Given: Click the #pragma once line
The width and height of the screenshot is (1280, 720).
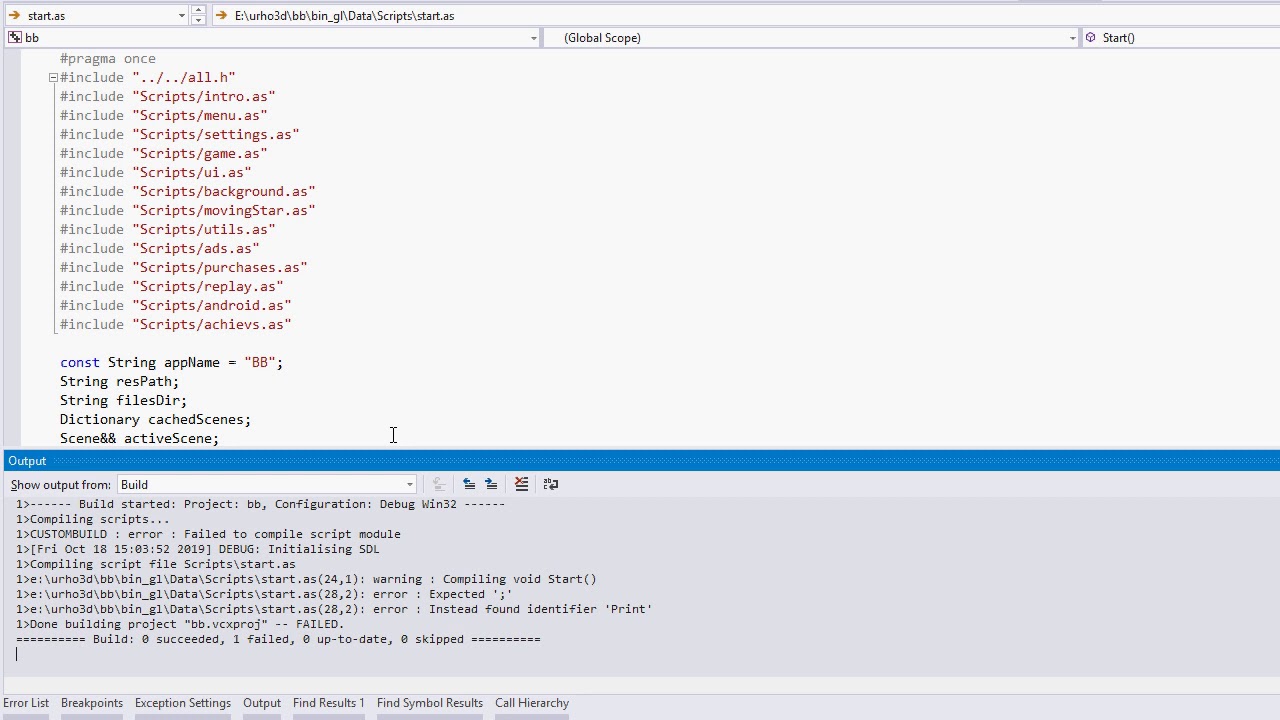Looking at the screenshot, I should 108,59.
